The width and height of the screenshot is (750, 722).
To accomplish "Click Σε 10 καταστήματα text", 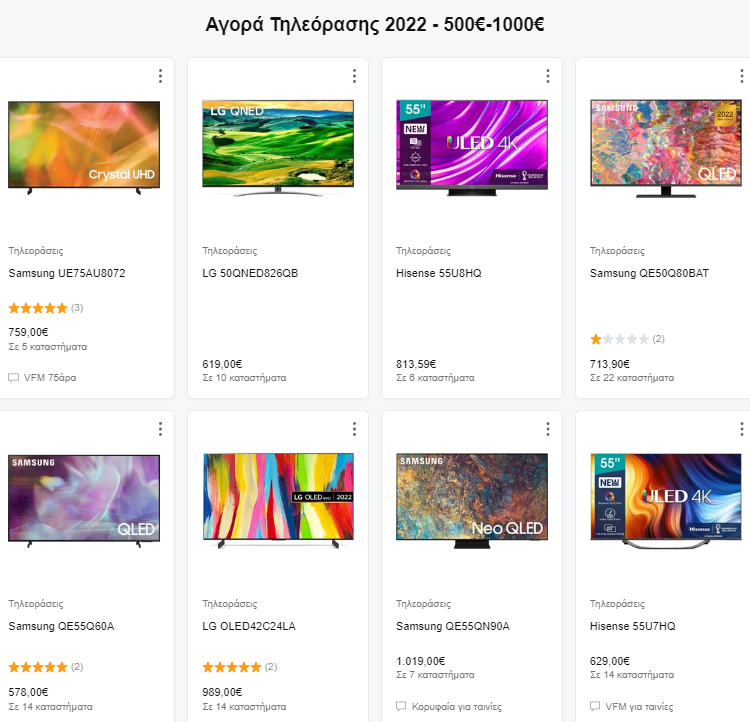I will [x=244, y=378].
